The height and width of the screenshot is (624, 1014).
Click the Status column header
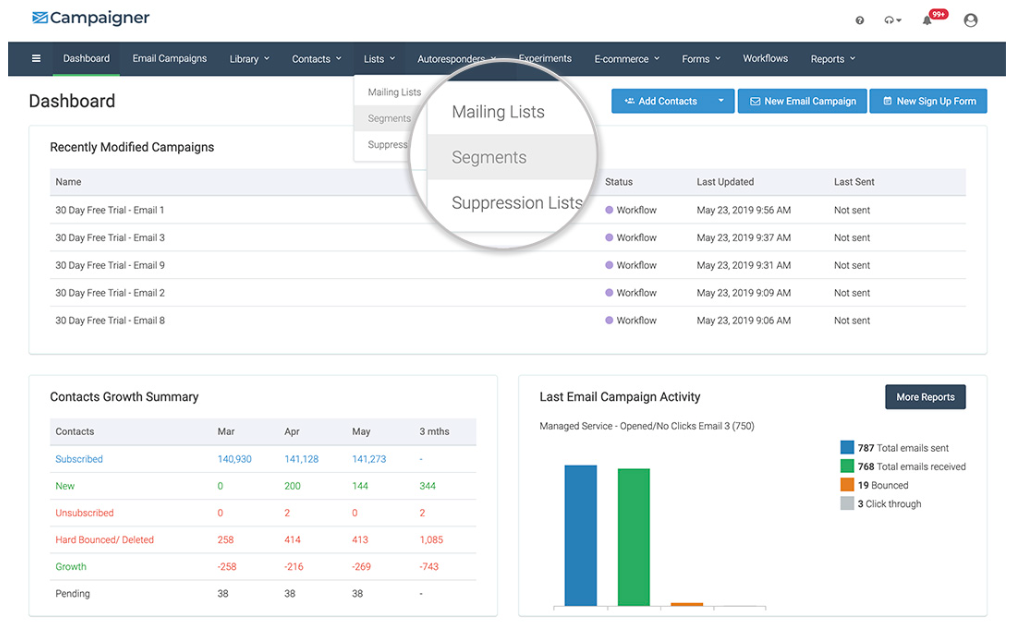[619, 182]
